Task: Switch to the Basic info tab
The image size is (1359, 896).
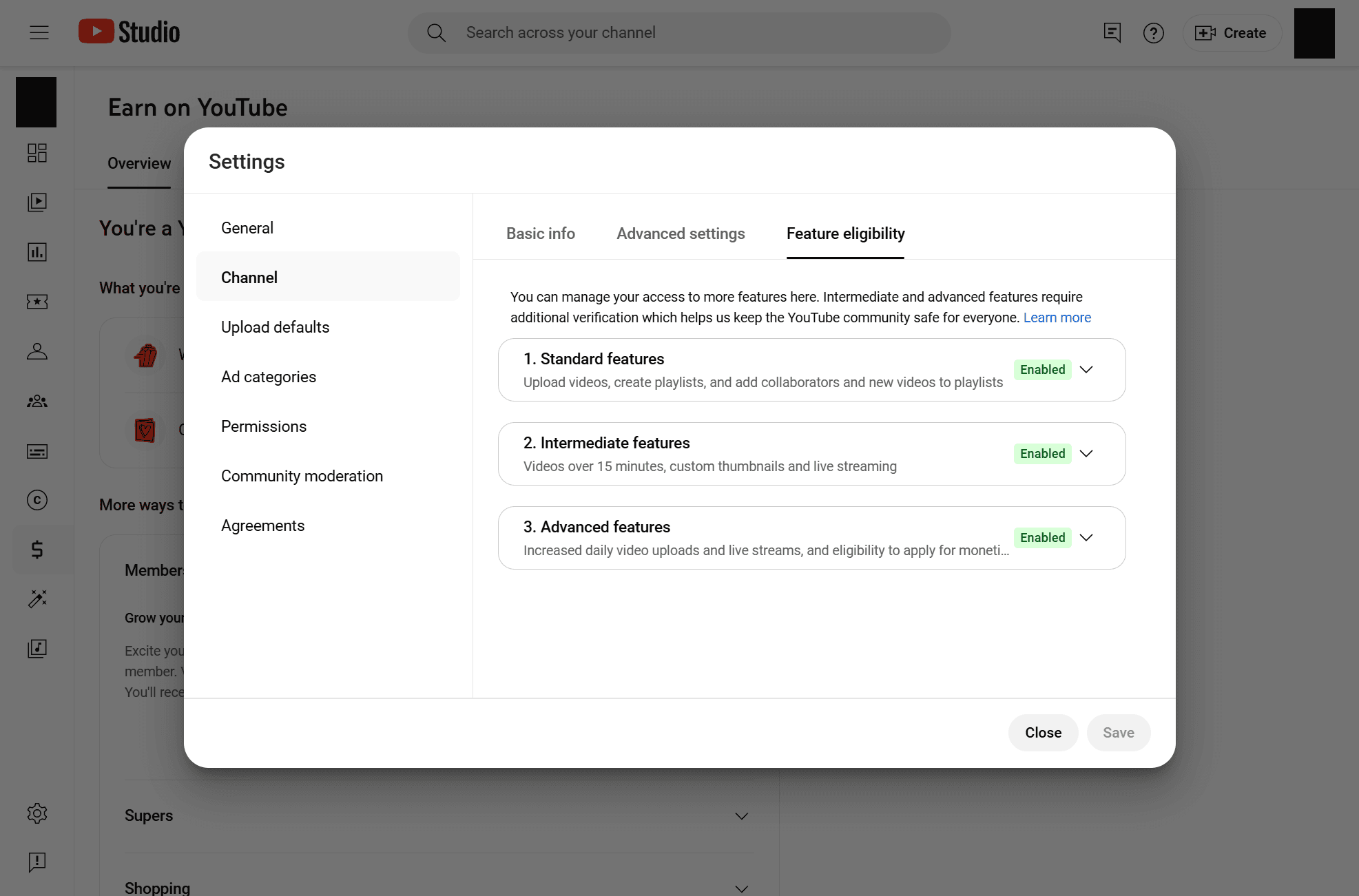Action: point(540,233)
